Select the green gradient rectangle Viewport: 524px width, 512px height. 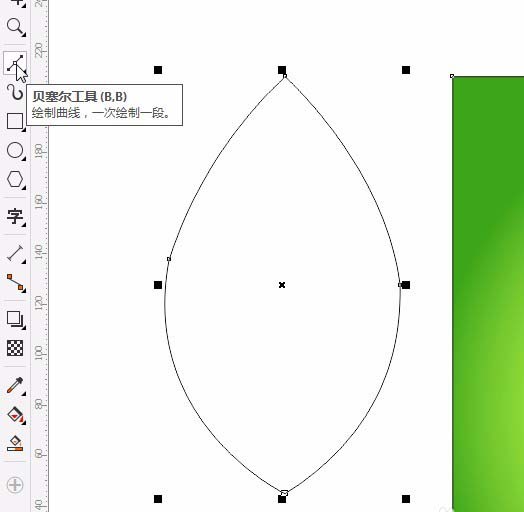pyautogui.click(x=488, y=294)
